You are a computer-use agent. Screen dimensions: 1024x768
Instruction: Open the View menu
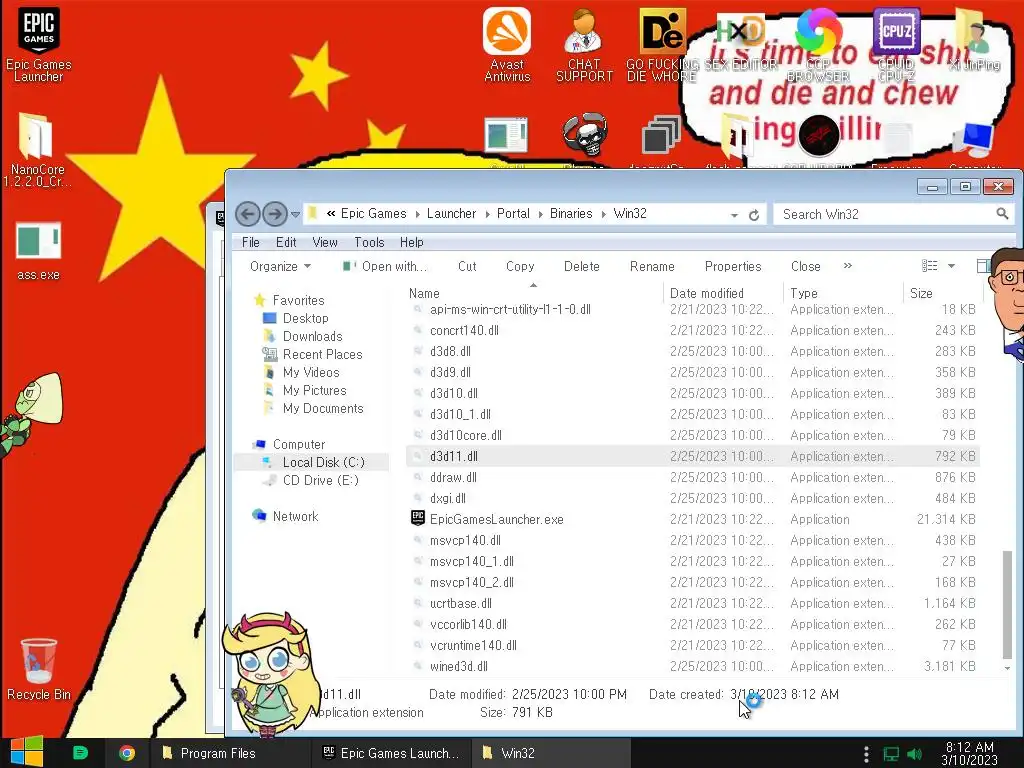pyautogui.click(x=325, y=242)
